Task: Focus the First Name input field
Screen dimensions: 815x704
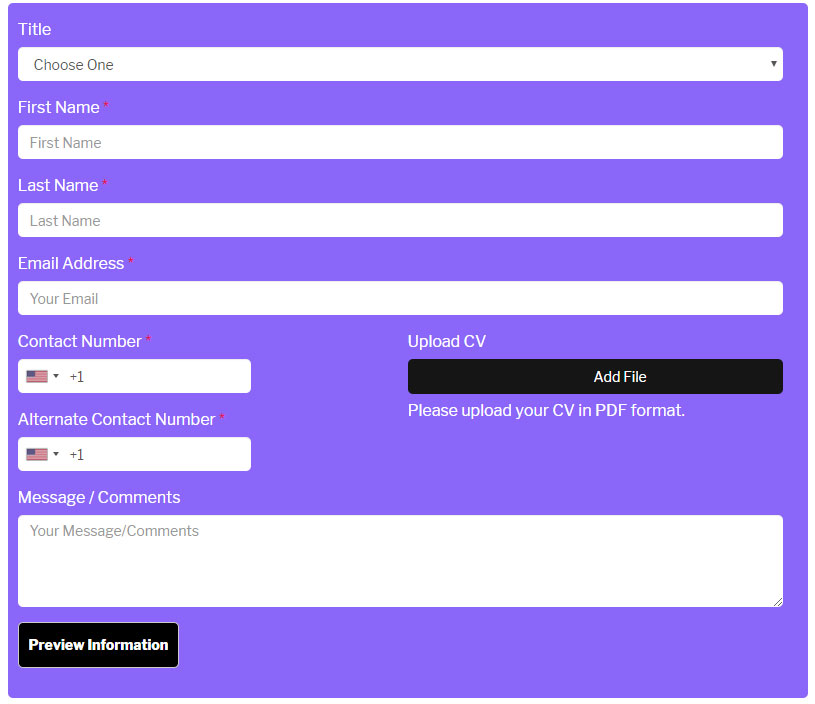Action: pyautogui.click(x=400, y=142)
